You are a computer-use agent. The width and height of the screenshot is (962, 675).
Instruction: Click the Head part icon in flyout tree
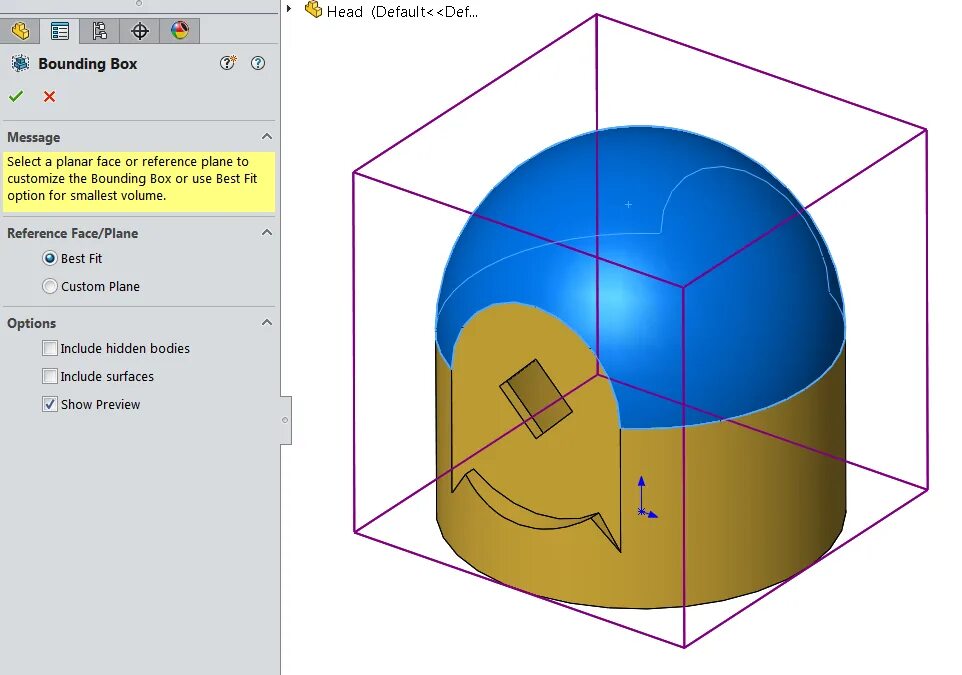tap(314, 10)
